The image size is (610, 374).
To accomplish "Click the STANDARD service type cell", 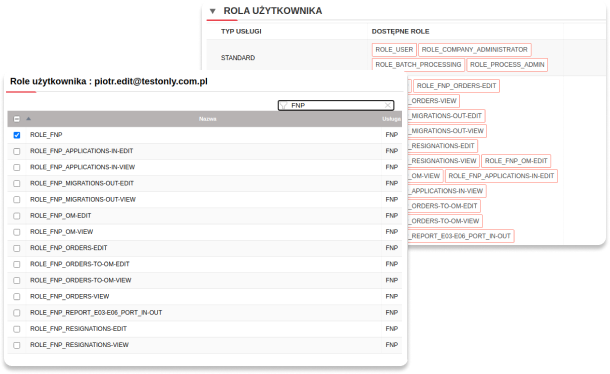I will pyautogui.click(x=238, y=58).
